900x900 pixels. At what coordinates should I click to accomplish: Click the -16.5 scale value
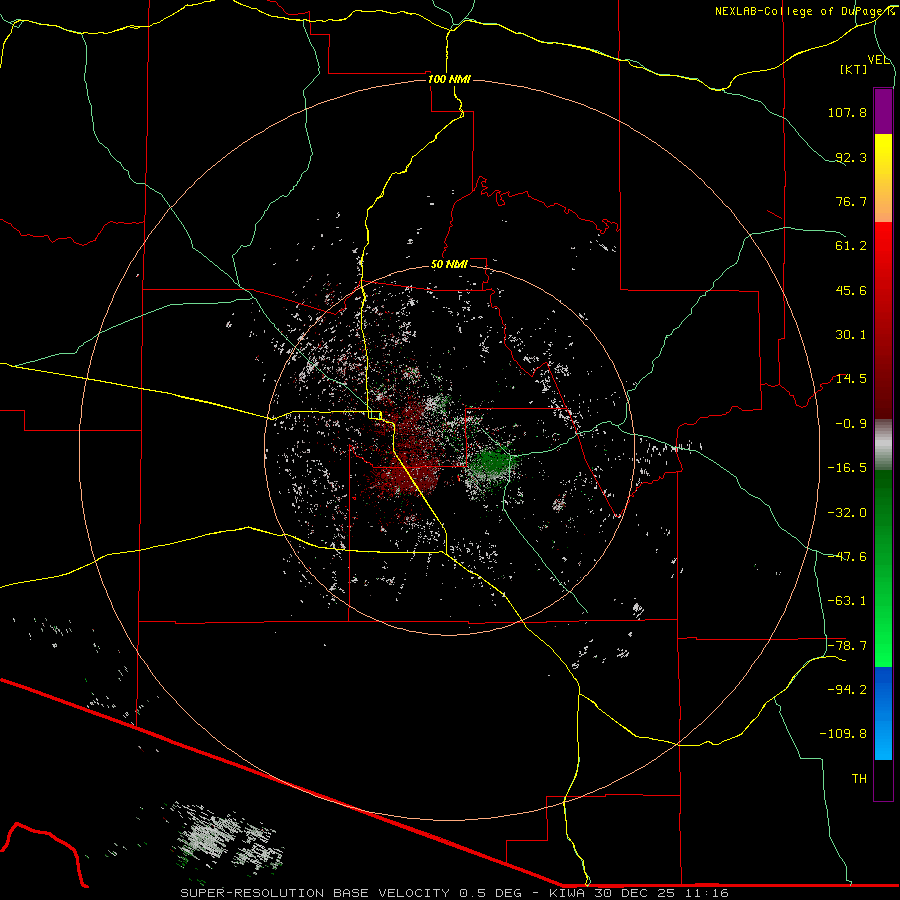click(847, 468)
